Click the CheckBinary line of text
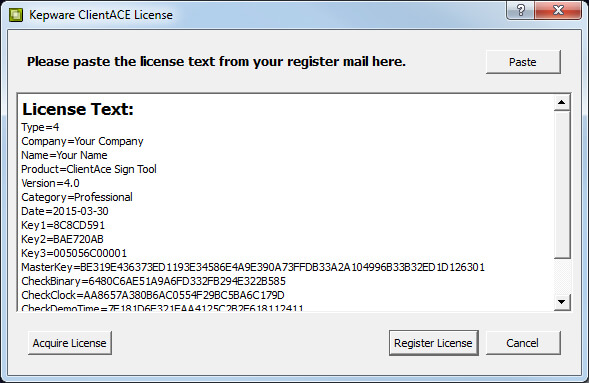The height and width of the screenshot is (383, 589). [153, 281]
